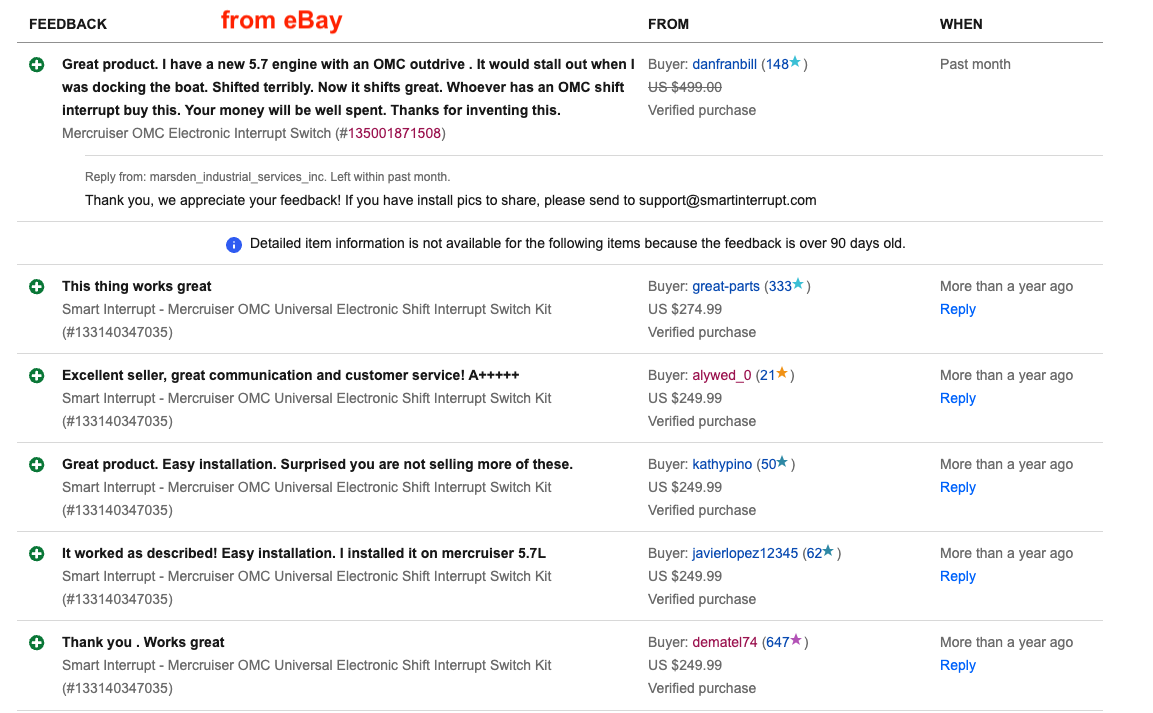Click positive feedback icon for 'Excellent seller' review

[37, 376]
